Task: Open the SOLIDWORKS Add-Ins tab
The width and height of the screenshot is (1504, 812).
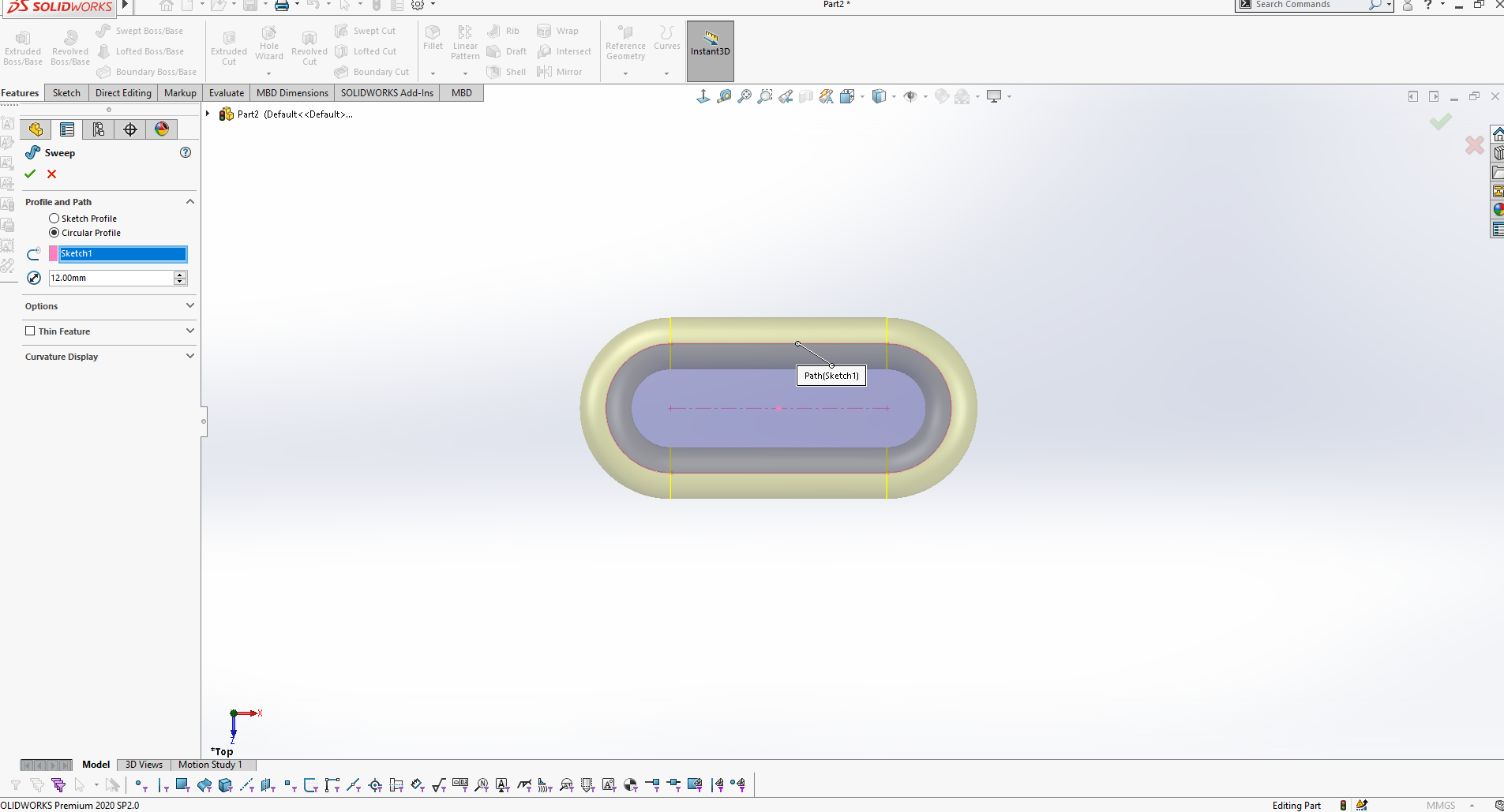Action: pyautogui.click(x=387, y=93)
